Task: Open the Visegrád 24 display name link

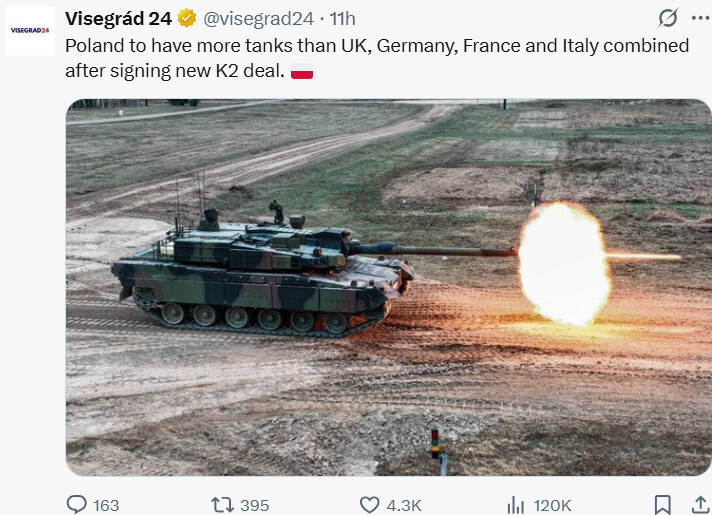Action: [119, 19]
